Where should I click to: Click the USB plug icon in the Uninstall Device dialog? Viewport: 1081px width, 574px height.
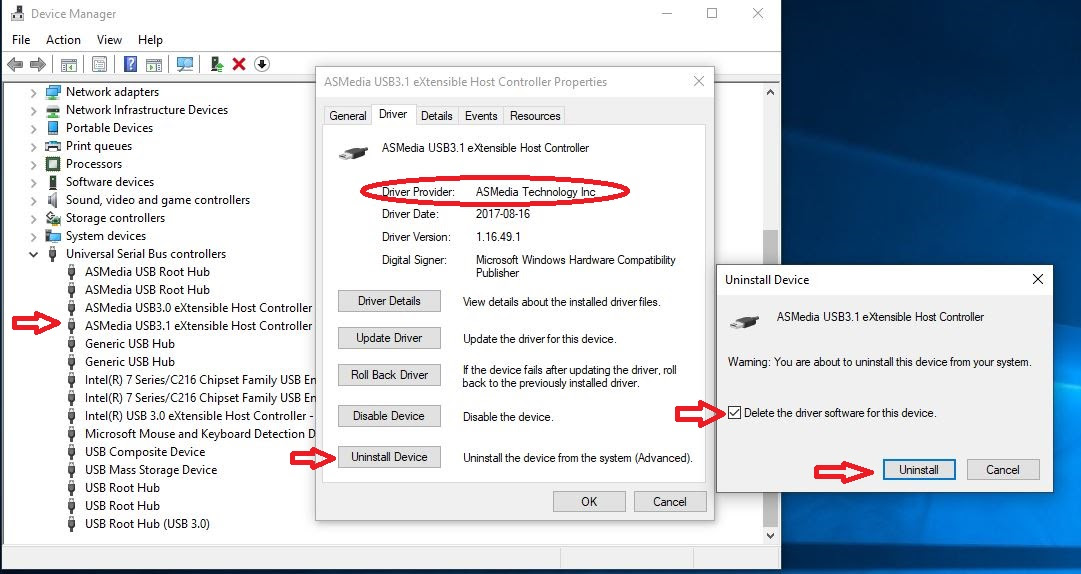745,322
